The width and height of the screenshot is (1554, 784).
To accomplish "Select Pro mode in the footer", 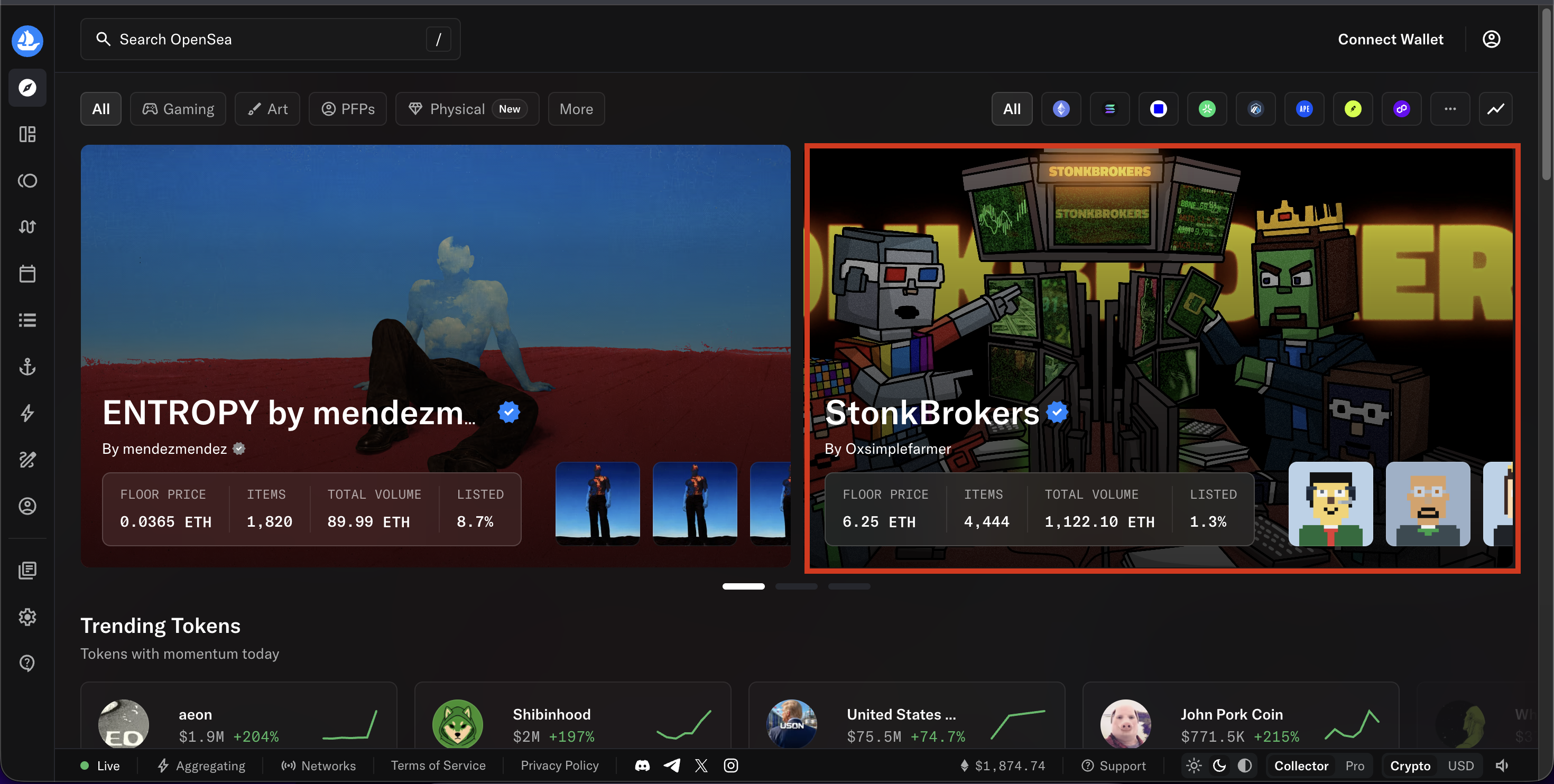I will [1355, 766].
